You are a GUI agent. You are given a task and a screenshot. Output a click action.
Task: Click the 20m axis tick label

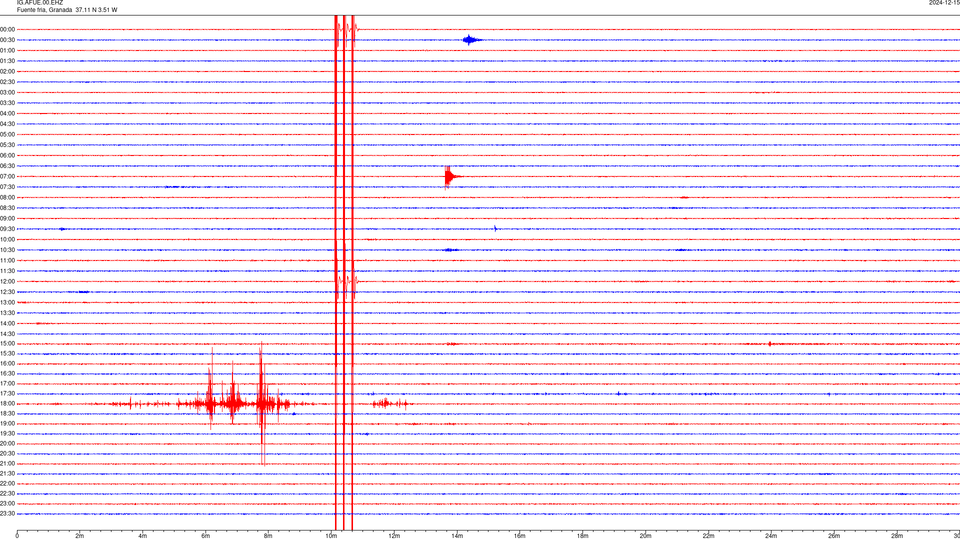point(645,536)
